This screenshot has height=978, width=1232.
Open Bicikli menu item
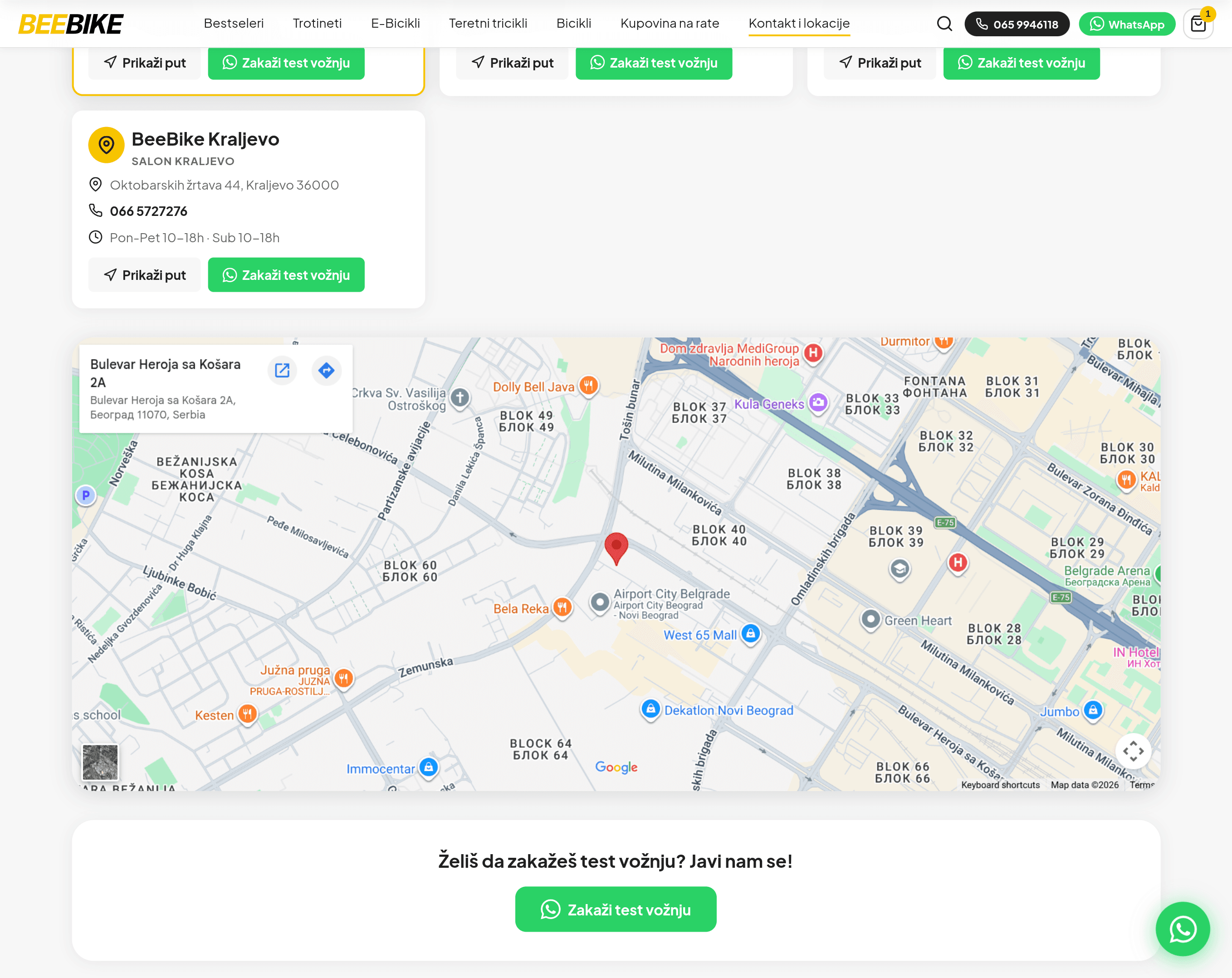(574, 24)
